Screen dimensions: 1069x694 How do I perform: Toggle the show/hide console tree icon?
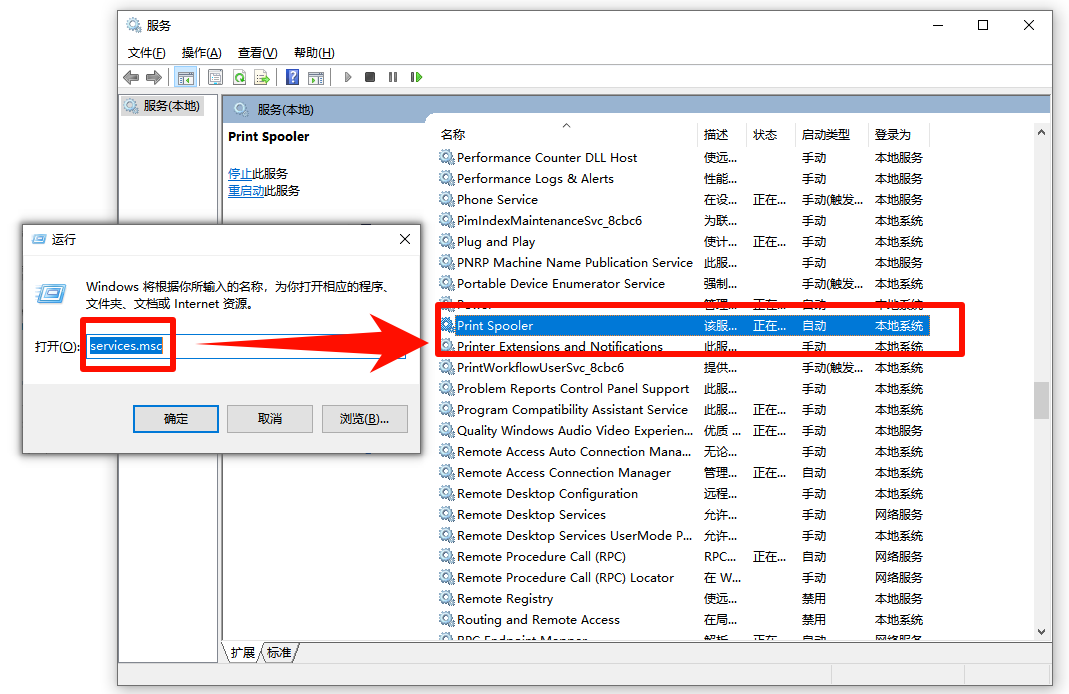point(185,77)
